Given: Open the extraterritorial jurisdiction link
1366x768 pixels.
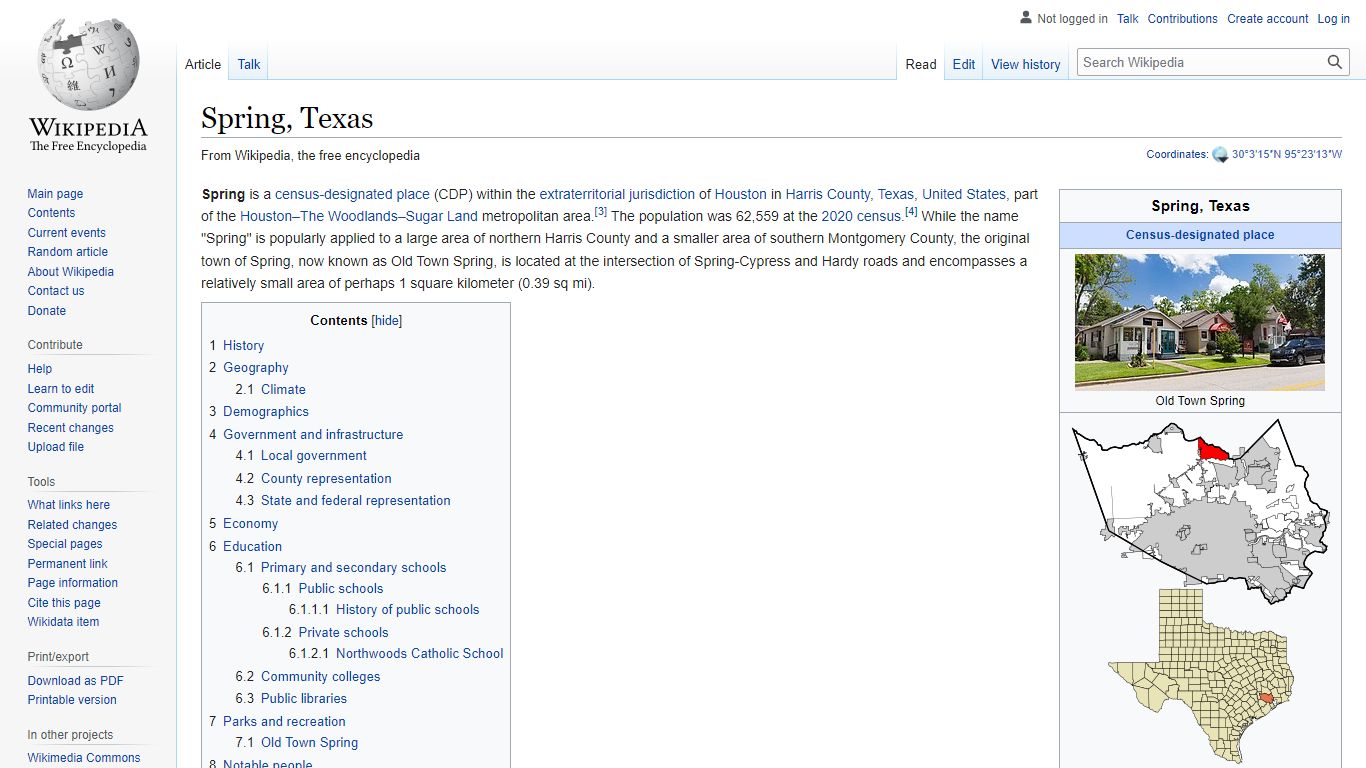Looking at the screenshot, I should pos(617,194).
